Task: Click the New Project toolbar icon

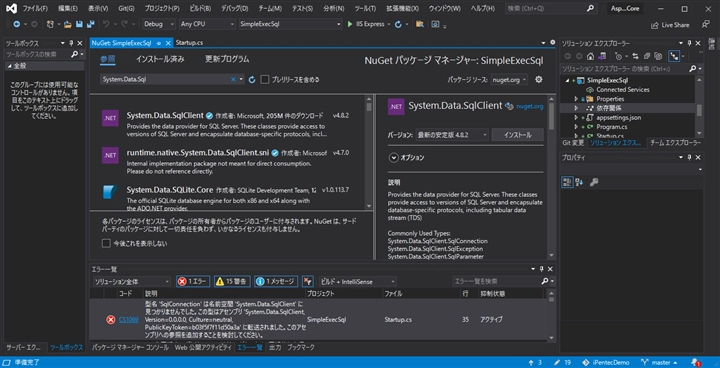Action: 51,24
